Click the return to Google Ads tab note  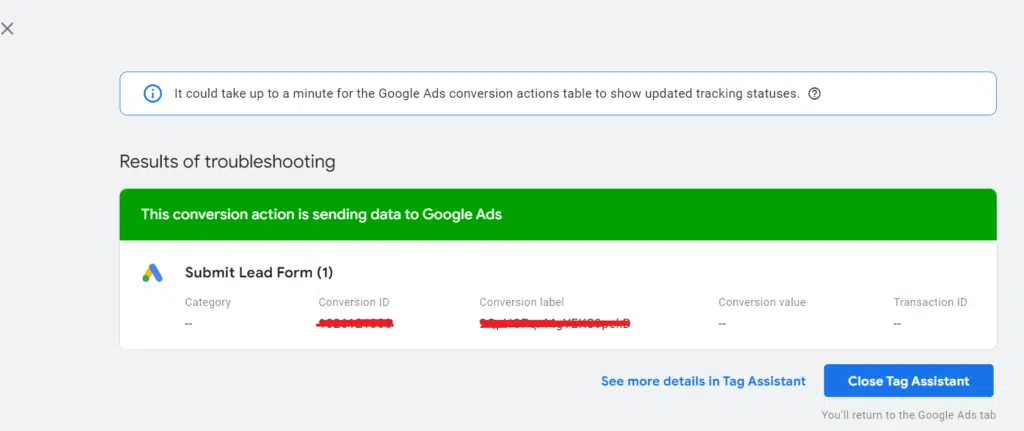(x=908, y=414)
